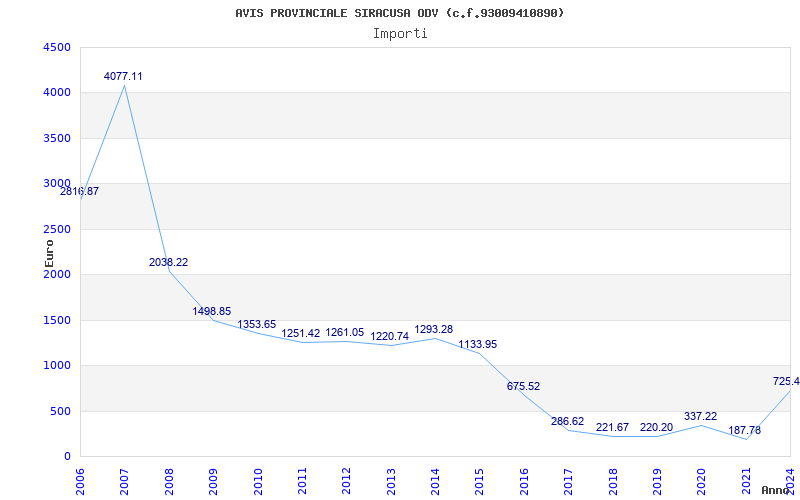Click the x-axis year 2013
Screen dimensions: 800x500
point(391,482)
